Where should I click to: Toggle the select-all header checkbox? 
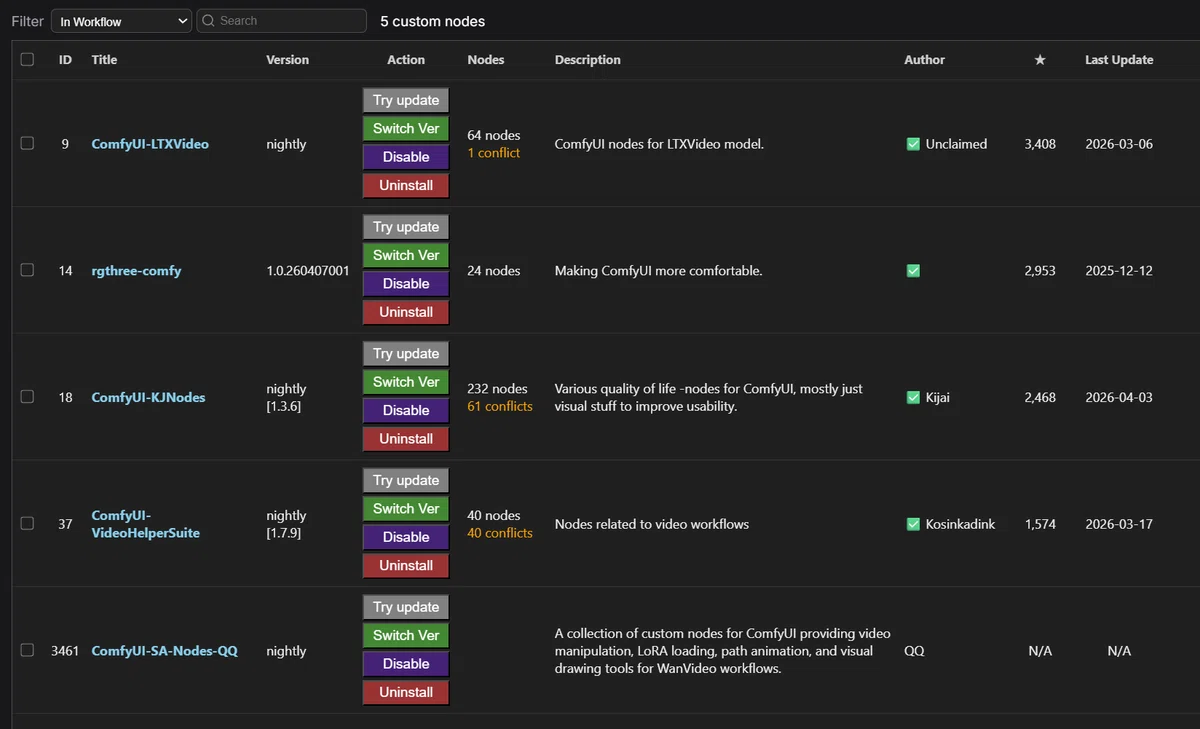pos(27,60)
